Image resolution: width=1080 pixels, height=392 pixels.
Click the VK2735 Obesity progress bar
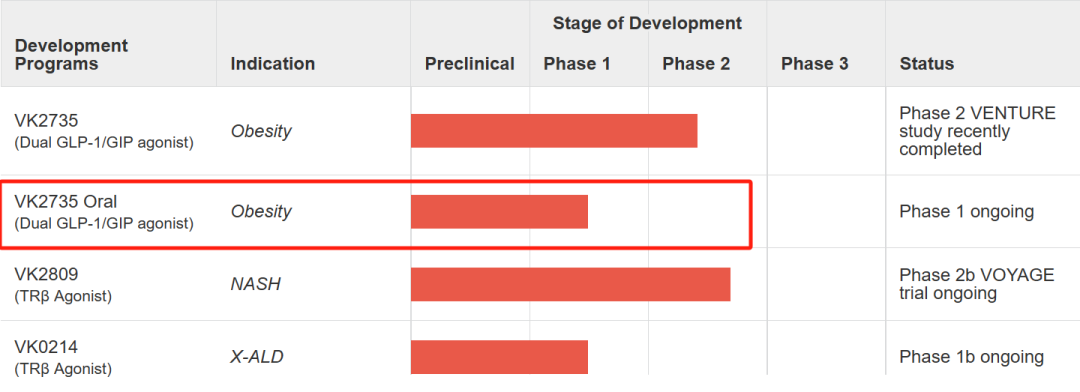tap(554, 131)
